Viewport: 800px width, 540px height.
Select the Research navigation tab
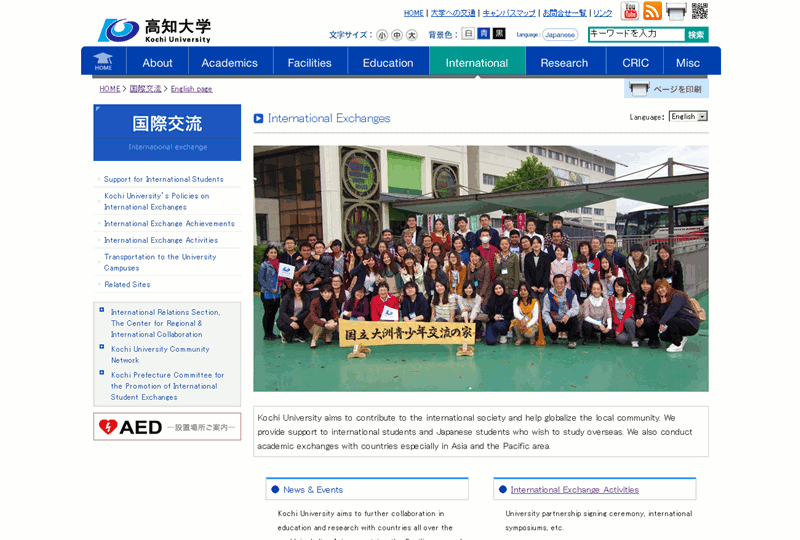pyautogui.click(x=564, y=62)
